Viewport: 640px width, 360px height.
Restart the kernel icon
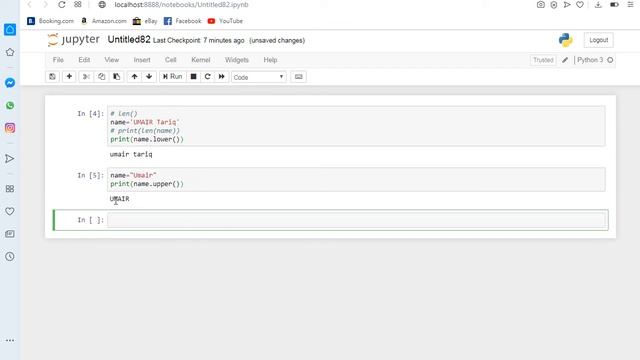coord(207,77)
